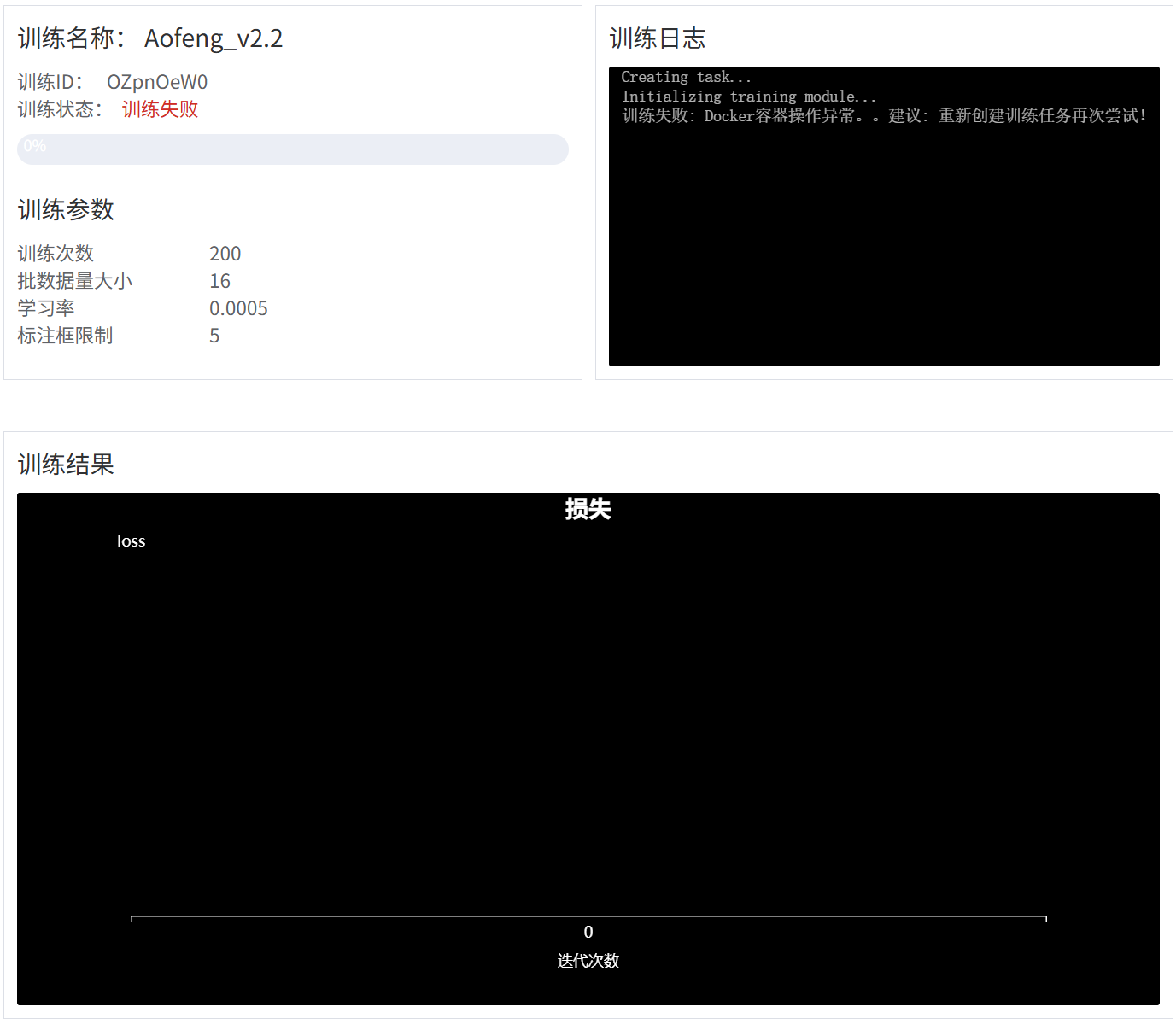Screen dimensions: 1176x1024
Task: Select the batch size value 16
Action: [x=220, y=281]
